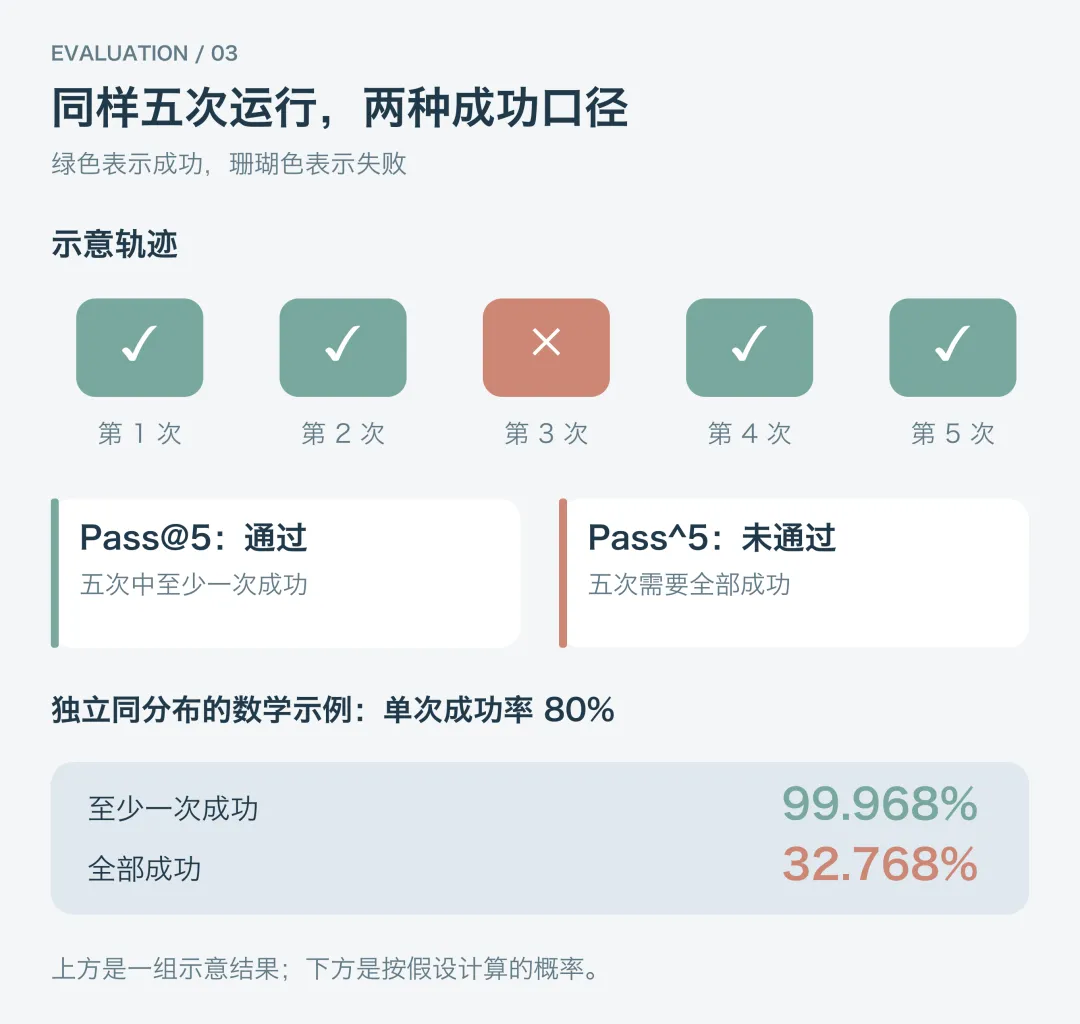Click the coral accent bar on Pass^5 card
Viewport: 1080px width, 1024px height.
tap(563, 573)
